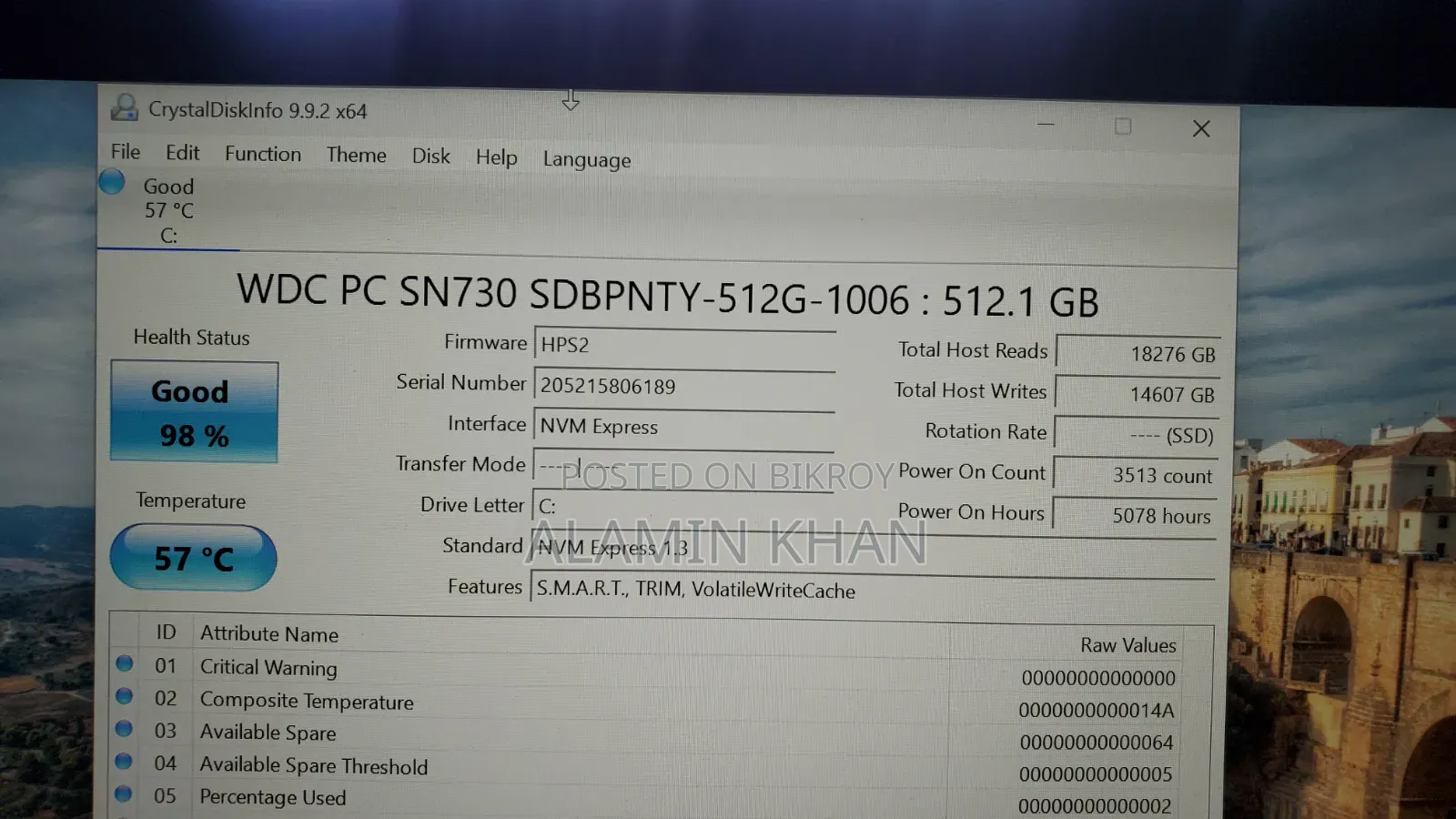
Task: Click Rotation Rate value ---- (SSD)
Action: 1137,435
